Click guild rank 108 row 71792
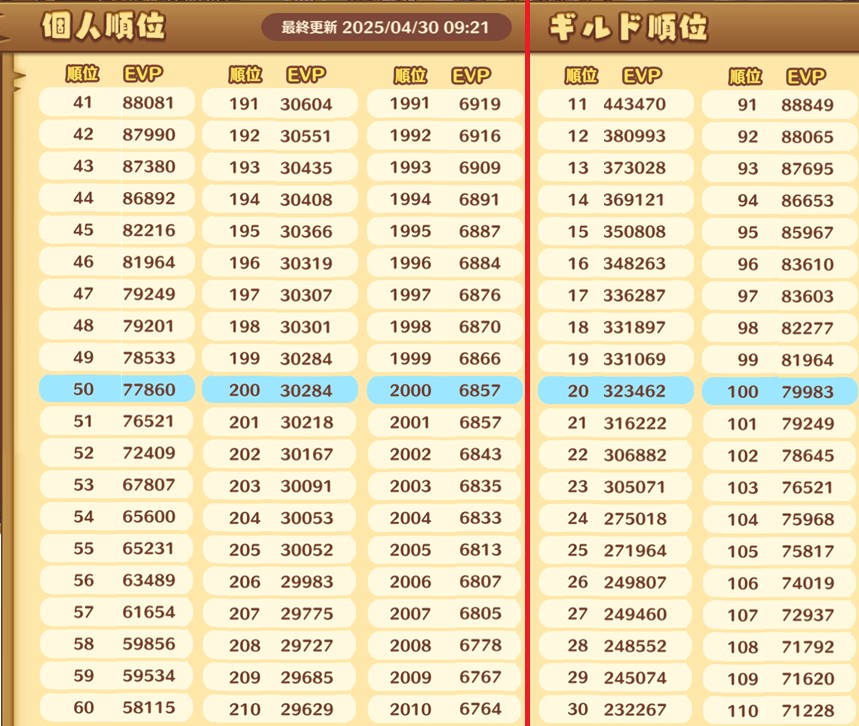The image size is (859, 726). pos(780,647)
